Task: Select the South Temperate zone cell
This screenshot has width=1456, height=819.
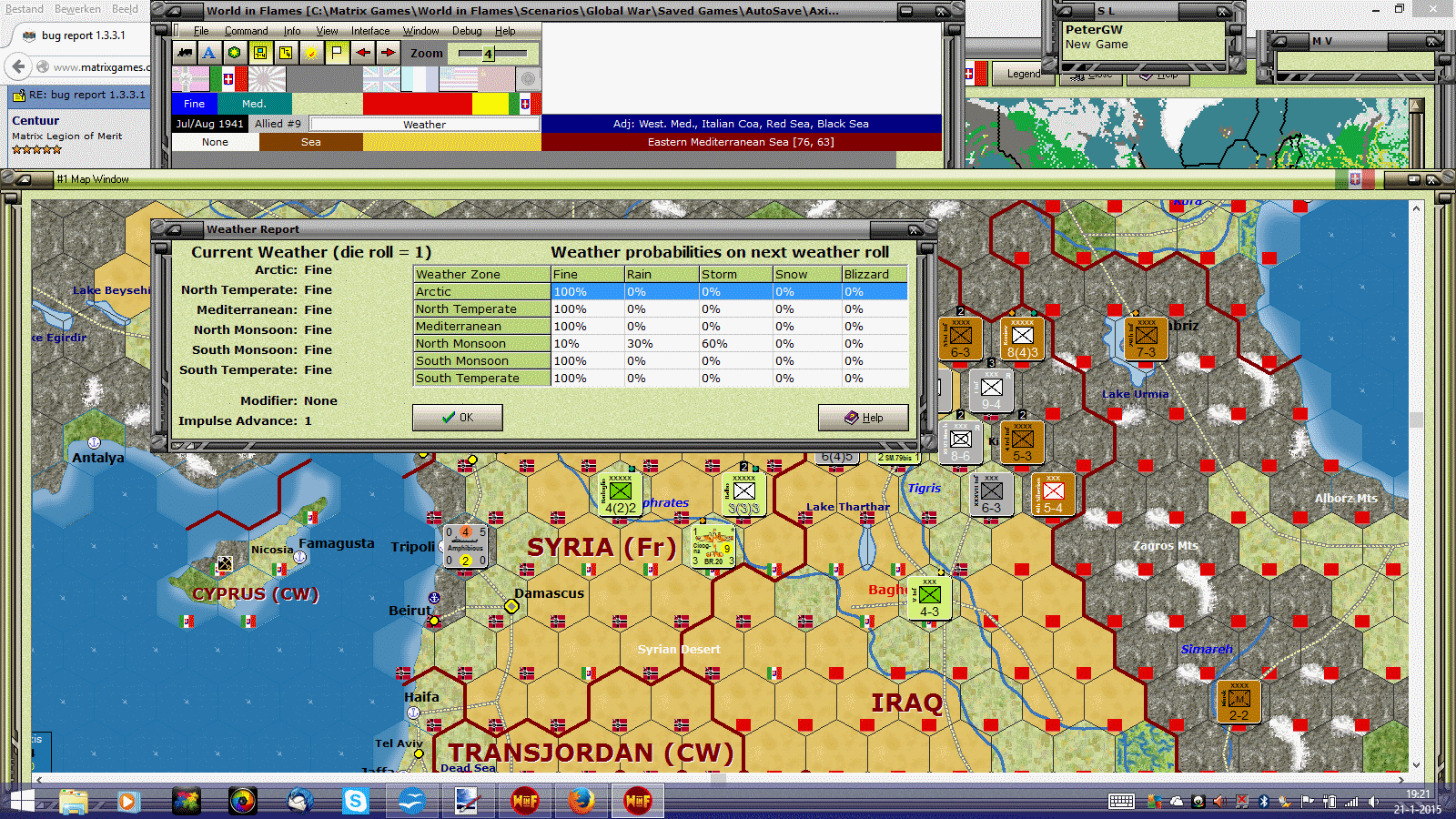Action: click(482, 379)
